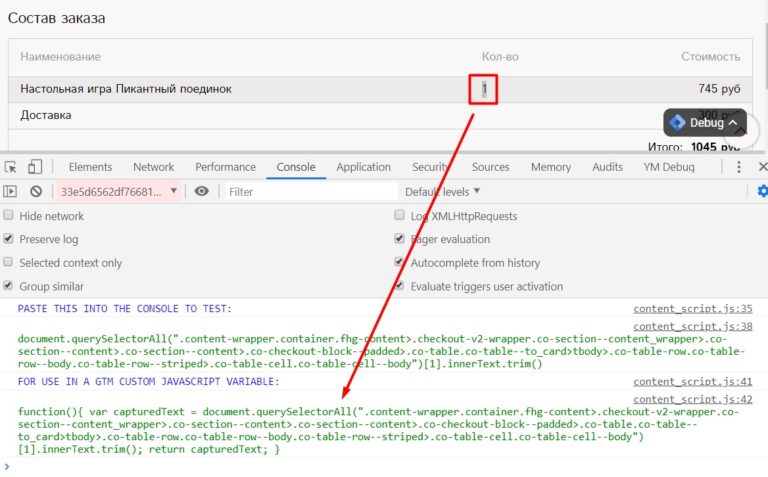Viewport: 768px width, 477px height.
Task: Uncheck Evaluate triggers user activation
Action: (x=400, y=286)
